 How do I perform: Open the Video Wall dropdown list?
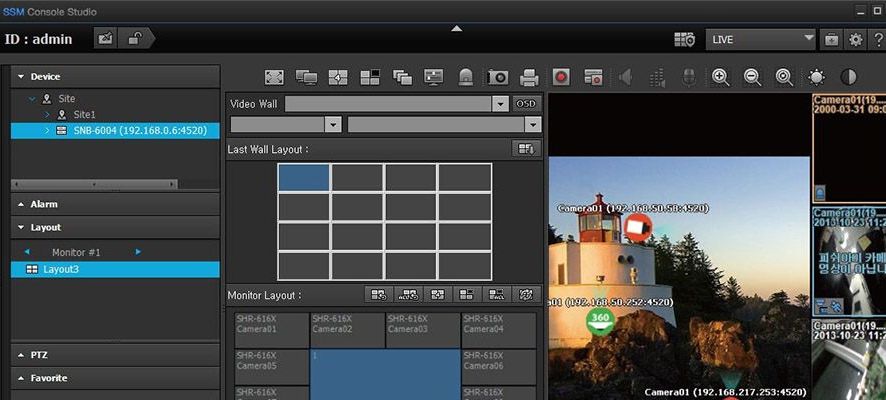point(500,104)
